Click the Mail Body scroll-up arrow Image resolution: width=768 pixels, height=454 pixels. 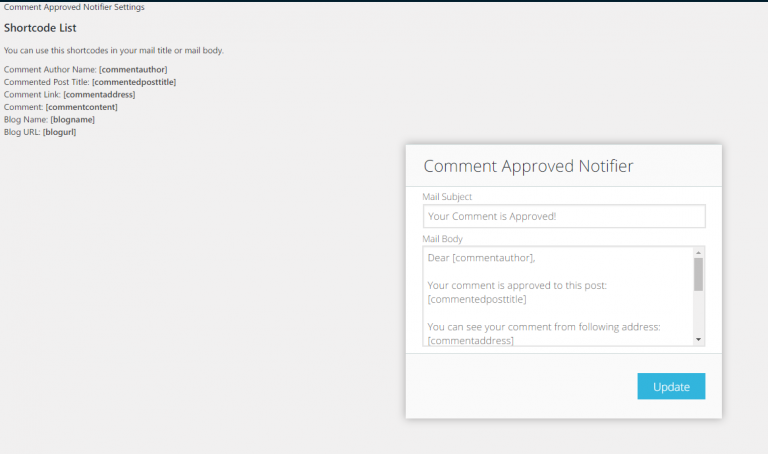[x=698, y=253]
